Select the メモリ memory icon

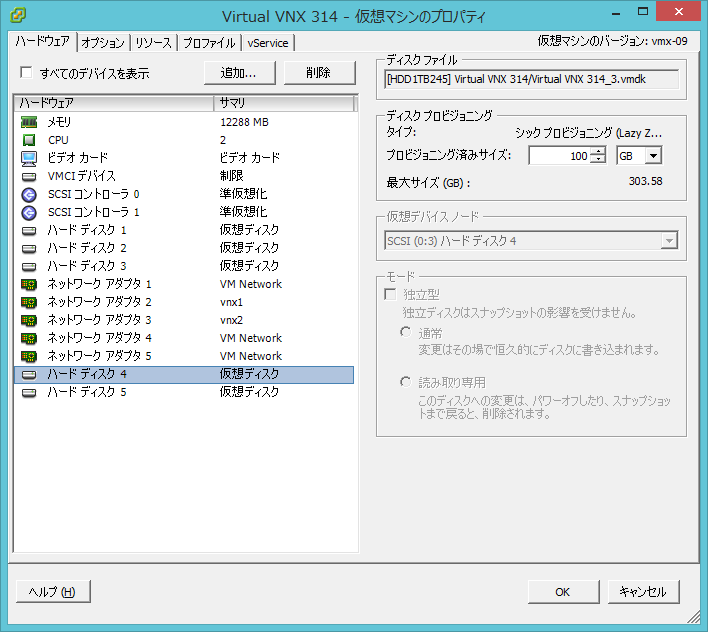(29, 122)
